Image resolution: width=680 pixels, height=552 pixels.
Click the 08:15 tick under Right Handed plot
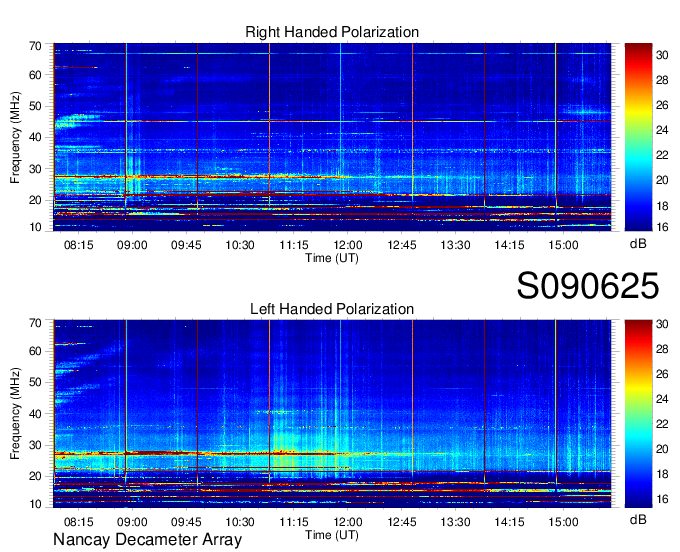click(78, 245)
